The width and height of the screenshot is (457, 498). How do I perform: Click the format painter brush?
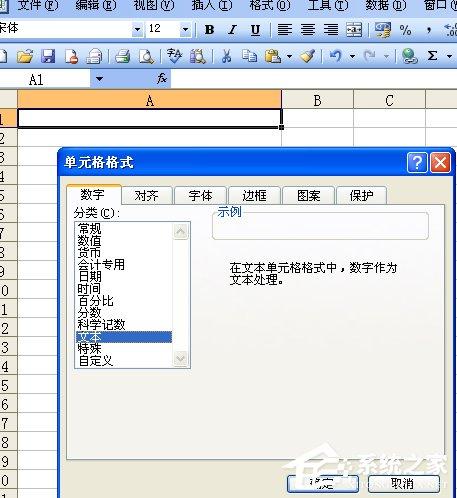tap(307, 56)
